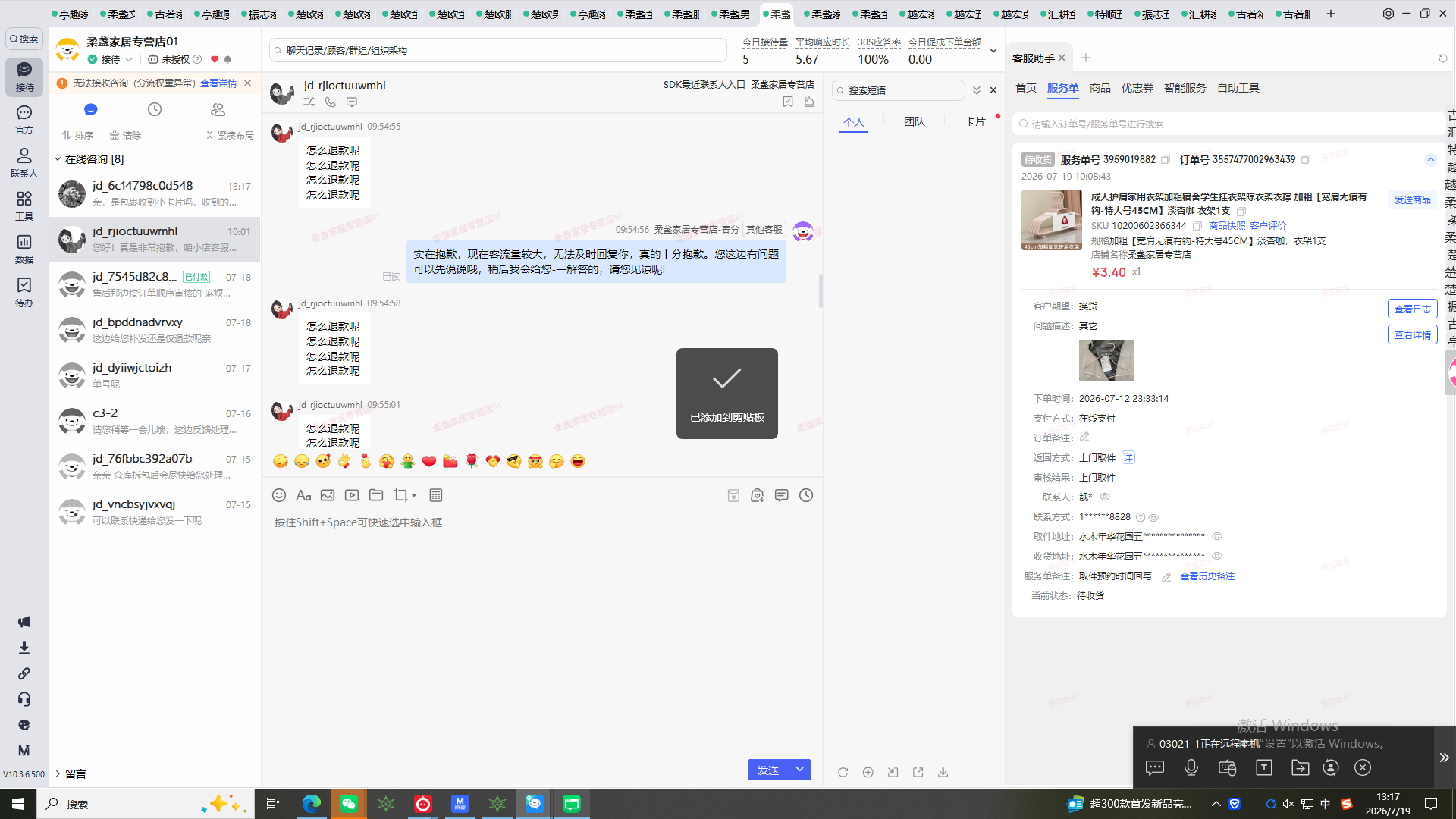
Task: Click the chat history clock icon in toolbar
Action: pyautogui.click(x=806, y=495)
